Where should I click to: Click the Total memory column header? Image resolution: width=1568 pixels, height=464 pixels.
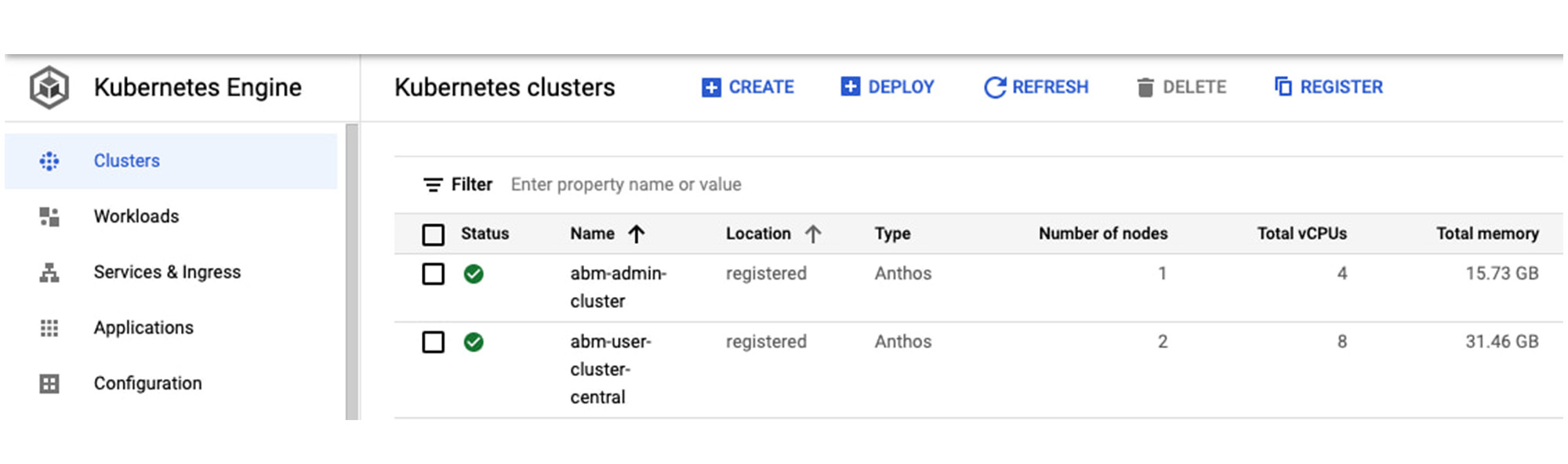coord(1487,234)
